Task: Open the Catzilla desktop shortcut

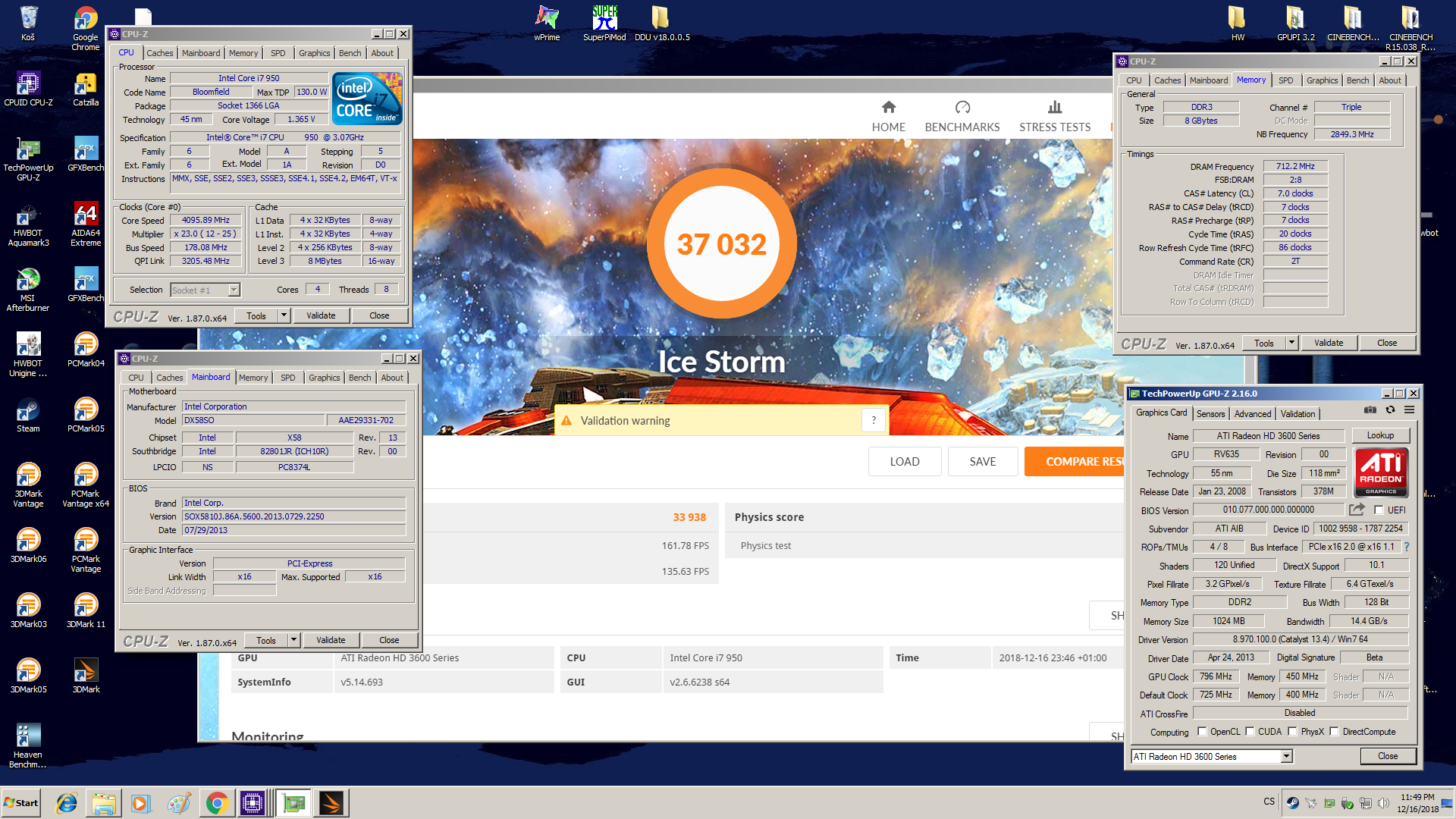Action: pos(86,88)
